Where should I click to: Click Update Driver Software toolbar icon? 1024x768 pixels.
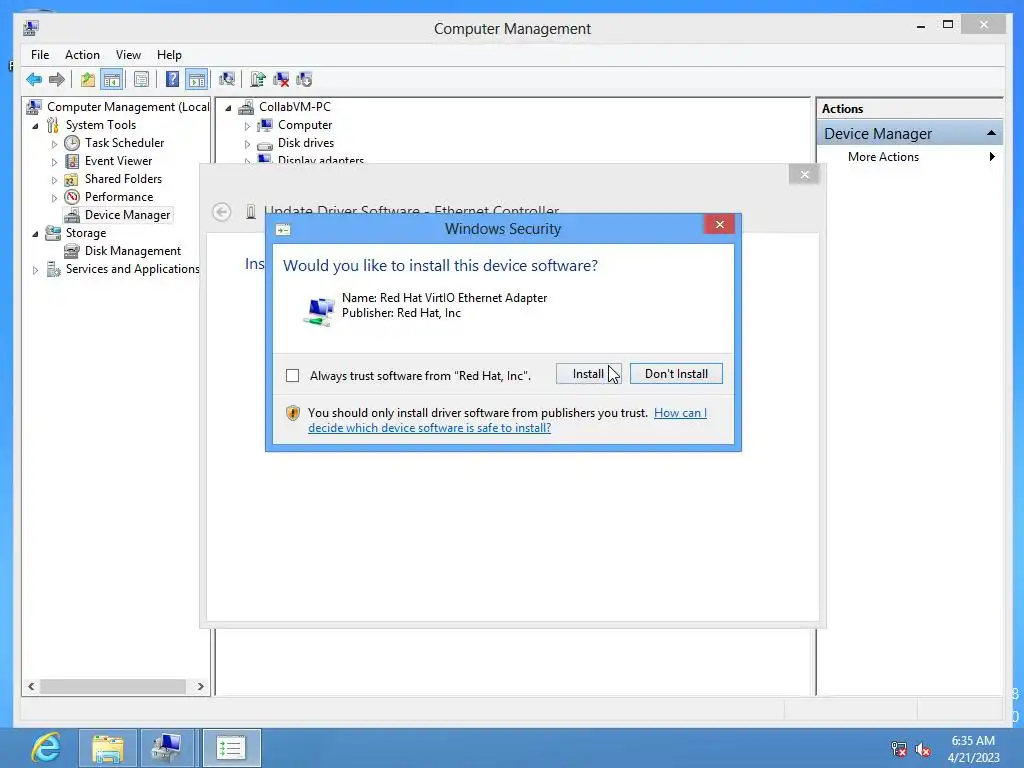pyautogui.click(x=258, y=80)
